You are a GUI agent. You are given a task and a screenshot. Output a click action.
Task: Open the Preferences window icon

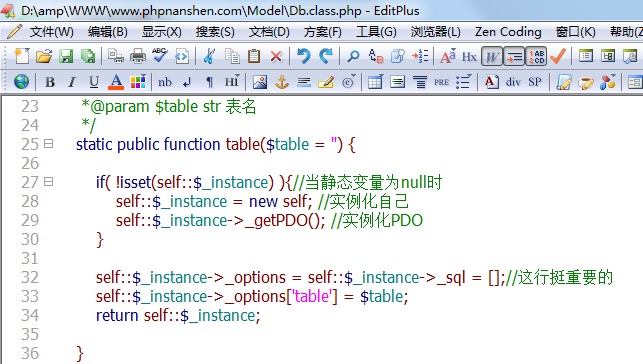630,56
